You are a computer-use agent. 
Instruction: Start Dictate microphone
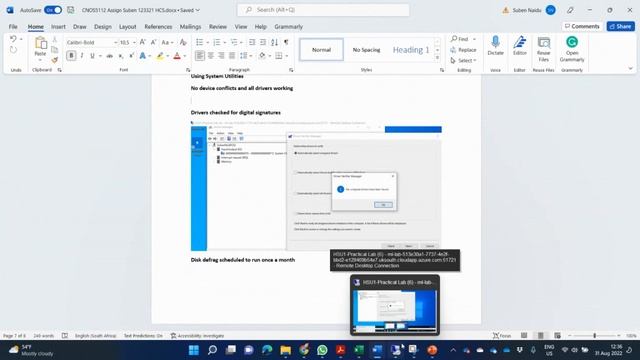[x=495, y=46]
